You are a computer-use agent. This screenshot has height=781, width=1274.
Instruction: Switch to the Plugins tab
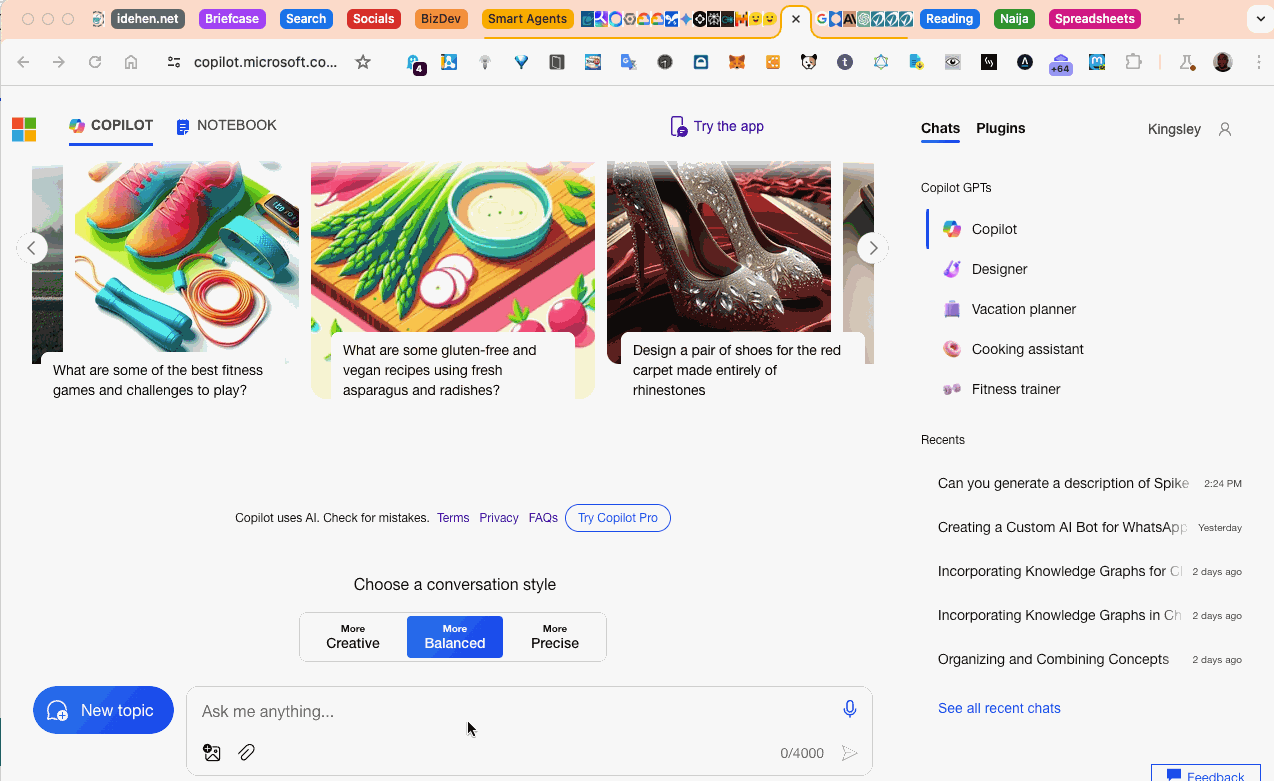1001,128
